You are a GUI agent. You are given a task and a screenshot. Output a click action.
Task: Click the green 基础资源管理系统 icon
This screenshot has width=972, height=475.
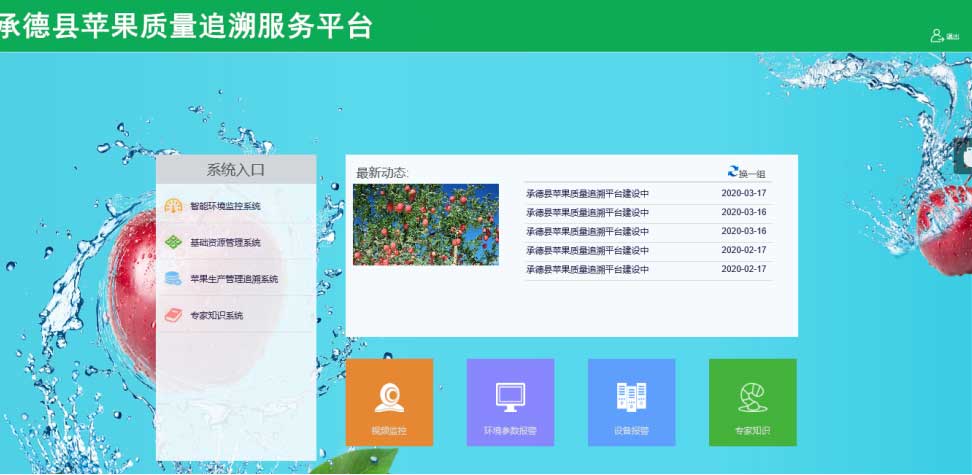coord(174,242)
